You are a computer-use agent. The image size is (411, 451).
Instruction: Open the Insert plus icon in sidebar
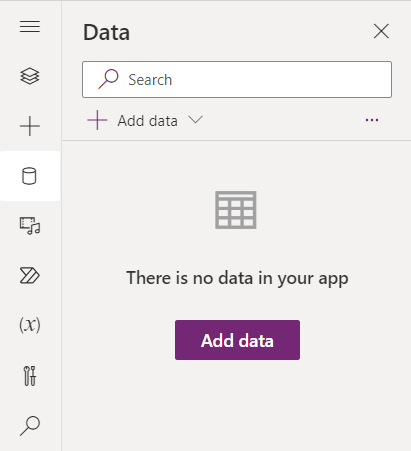30,126
